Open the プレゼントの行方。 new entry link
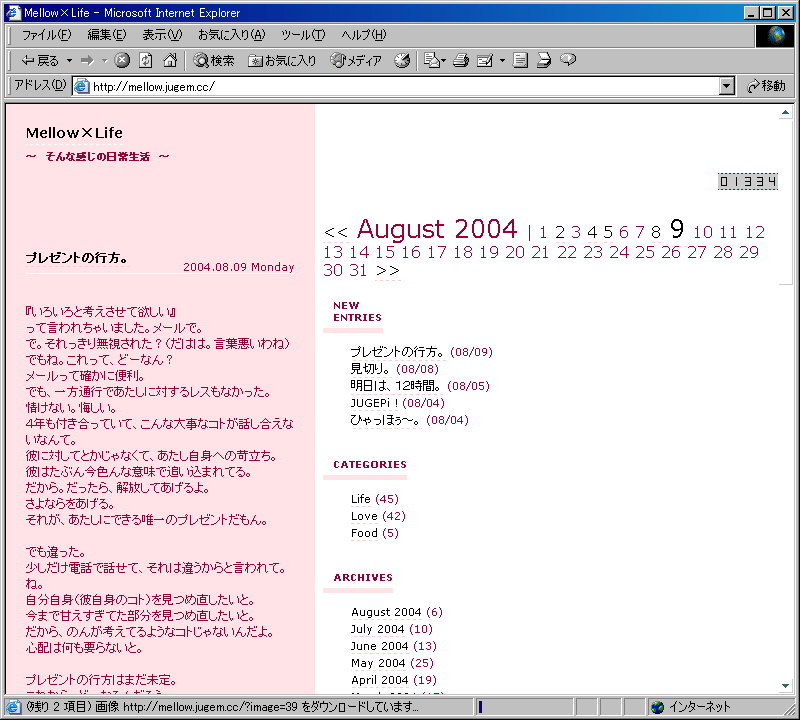 coord(397,352)
